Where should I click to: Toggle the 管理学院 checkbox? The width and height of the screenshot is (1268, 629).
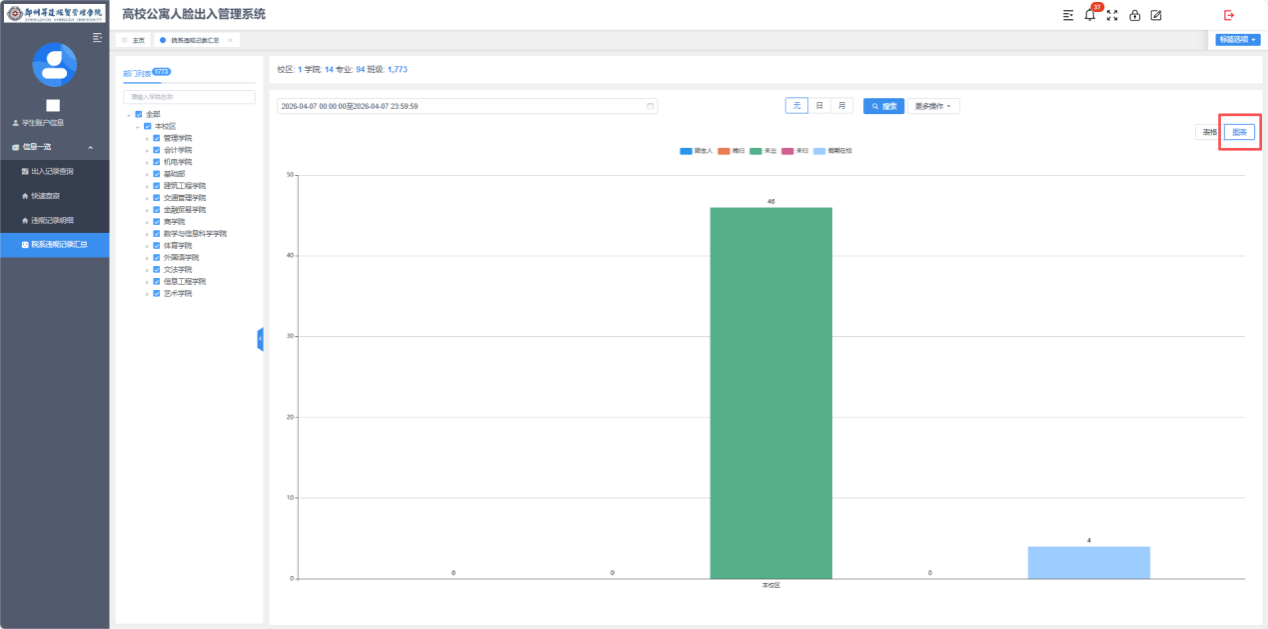coord(156,138)
